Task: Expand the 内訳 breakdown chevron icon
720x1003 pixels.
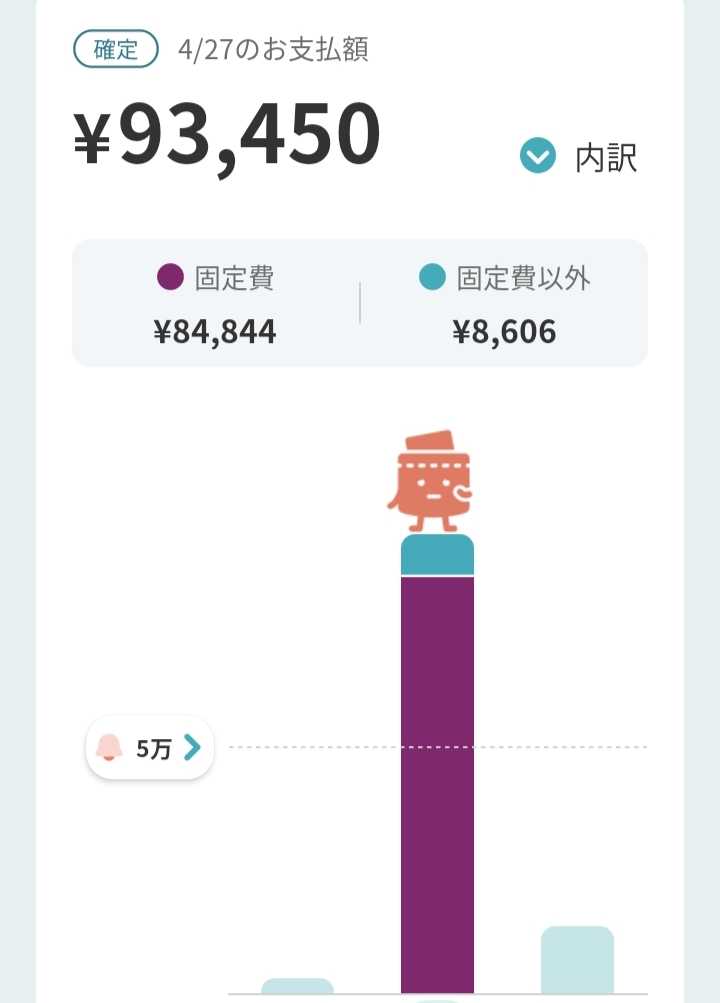Action: (x=538, y=155)
